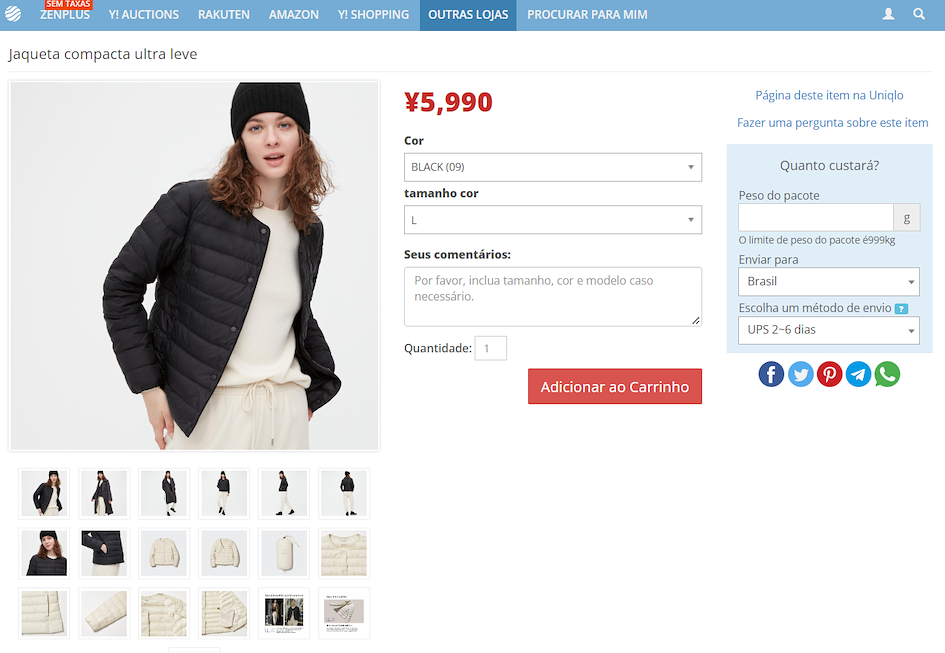
Task: Open the RAKUTEN menu item
Action: click(224, 14)
